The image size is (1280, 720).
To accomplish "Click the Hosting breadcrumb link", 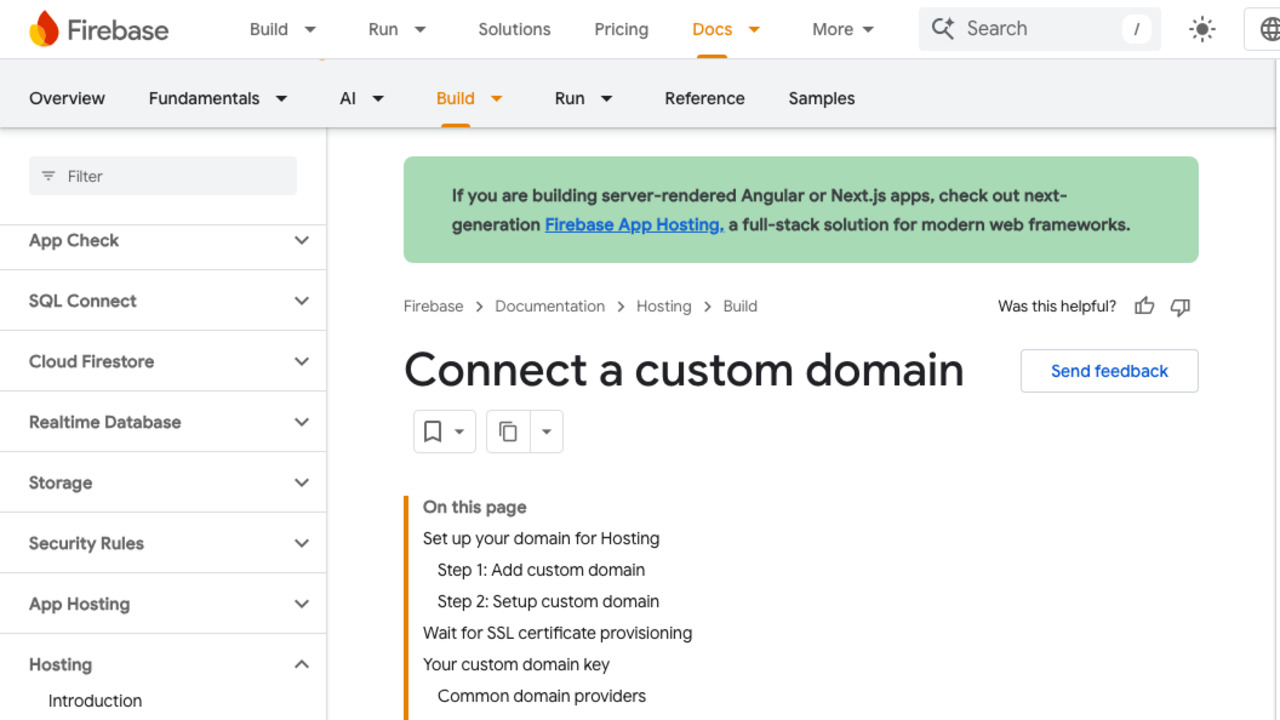I will pyautogui.click(x=664, y=306).
